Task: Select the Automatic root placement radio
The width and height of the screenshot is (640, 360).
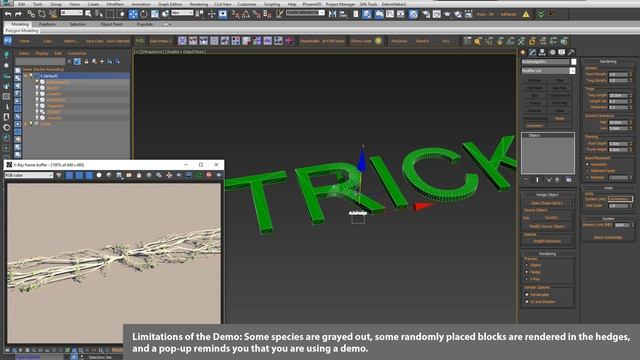Action: point(587,164)
